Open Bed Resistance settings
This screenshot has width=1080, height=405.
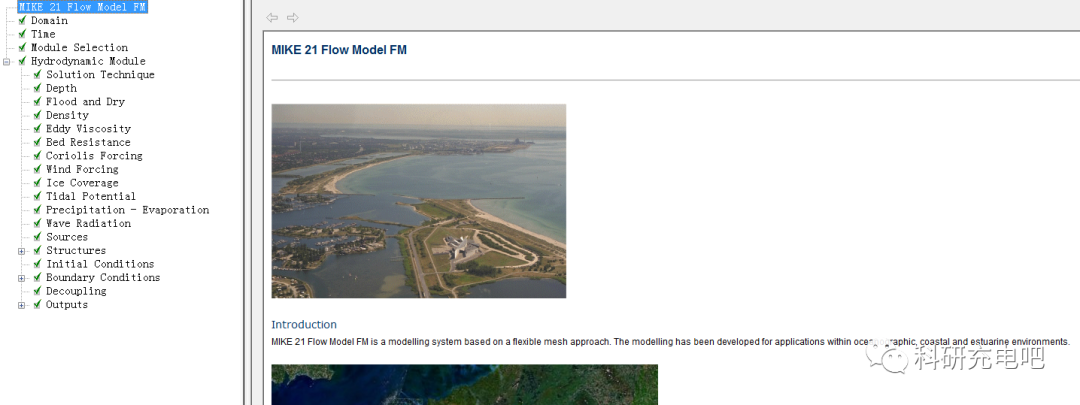(x=88, y=142)
